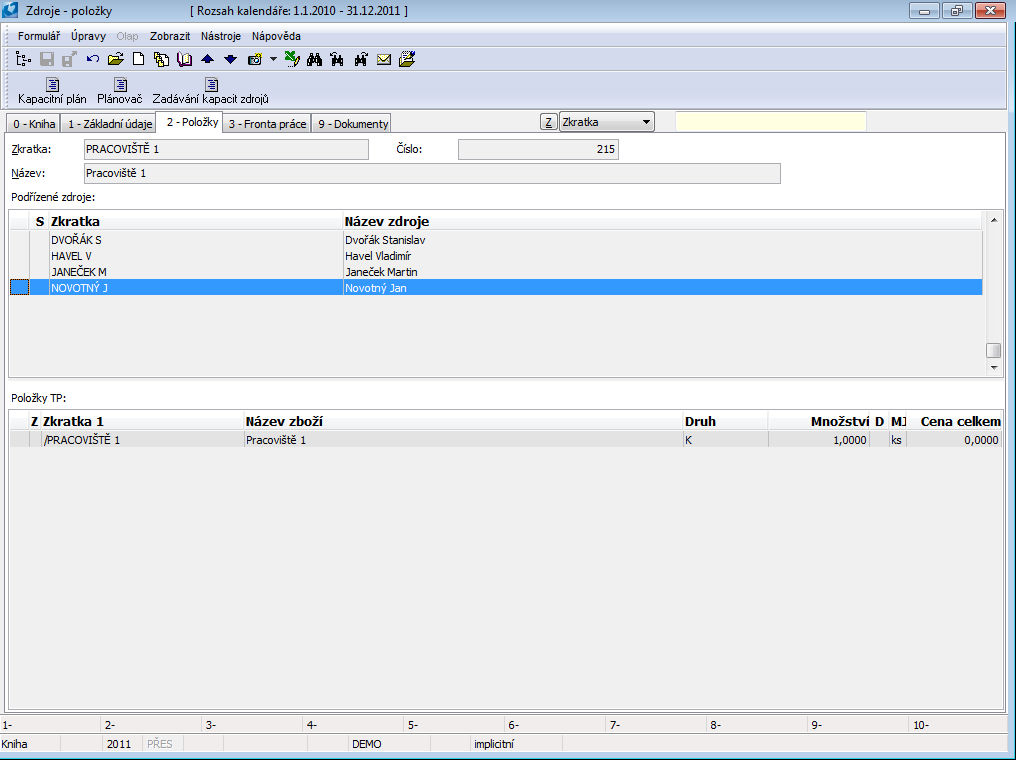This screenshot has height=760, width=1016.
Task: Click the envelope mail icon
Action: tap(383, 59)
